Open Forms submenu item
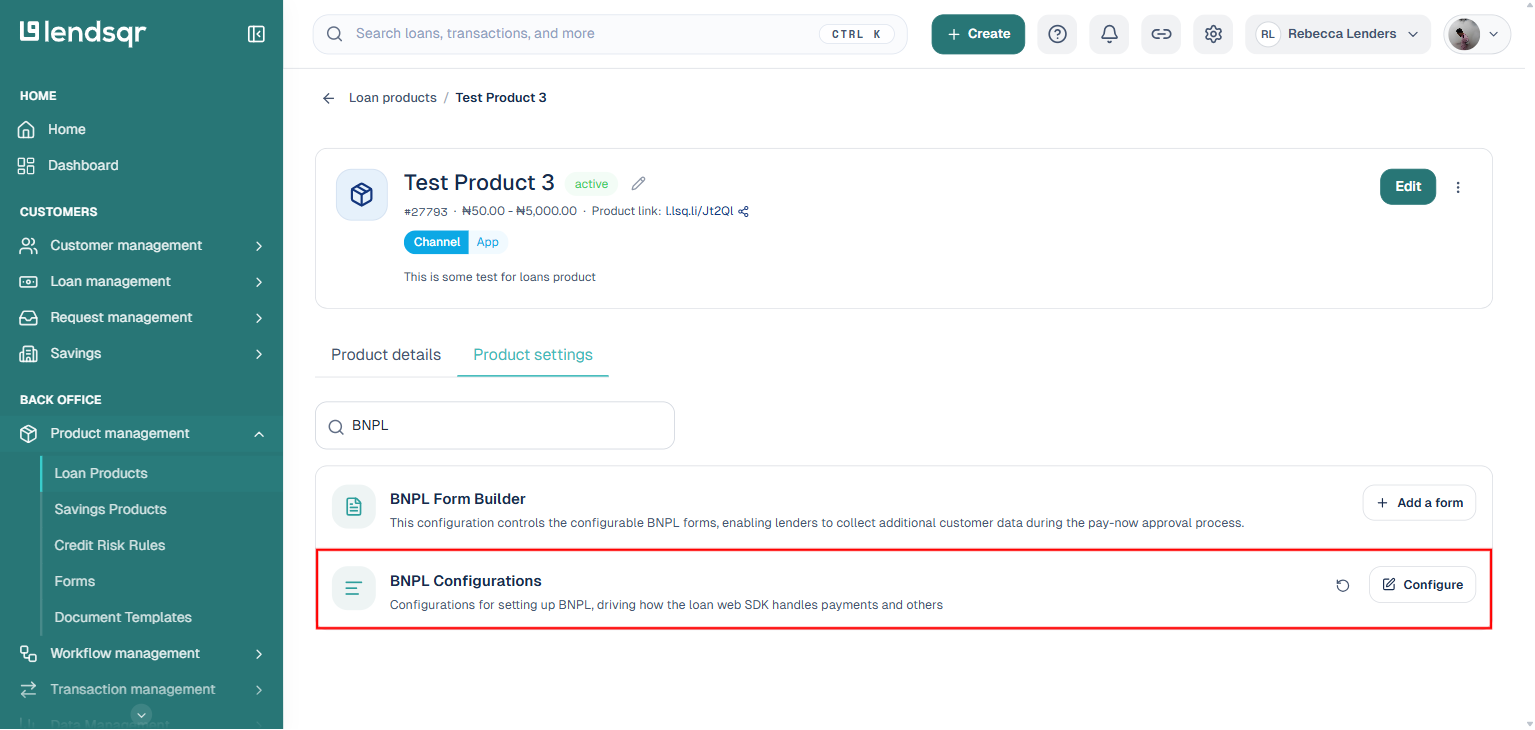The image size is (1535, 730). click(75, 581)
